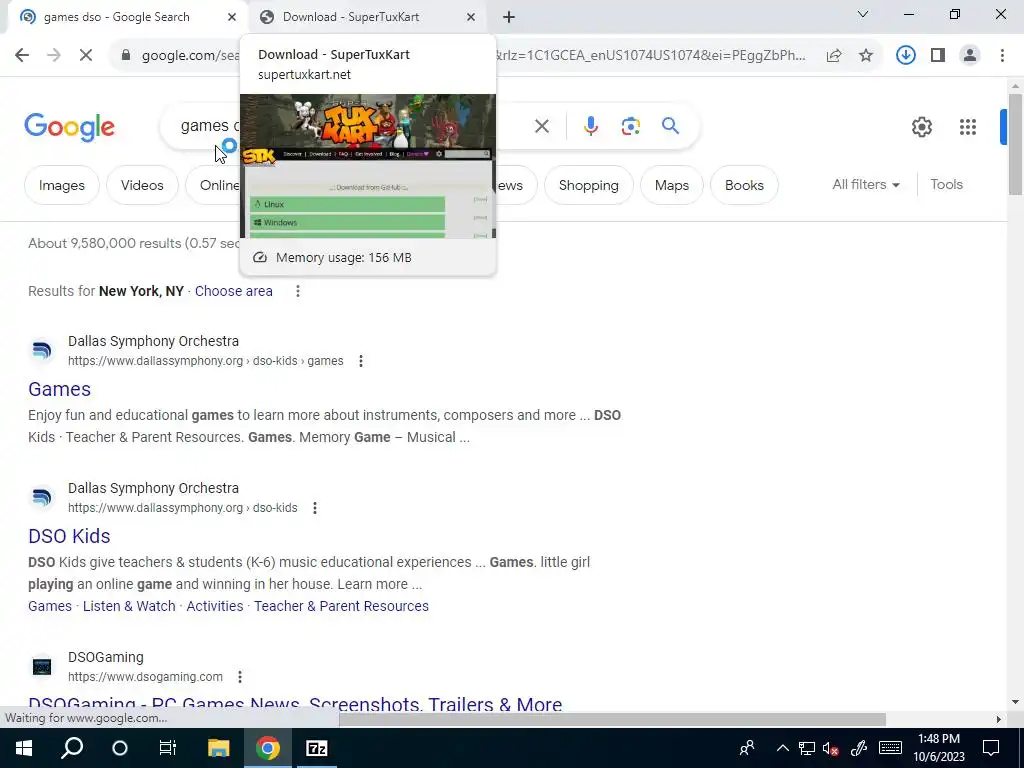Screen dimensions: 1024x768
Task: Open the tab search chevron
Action: [863, 14]
